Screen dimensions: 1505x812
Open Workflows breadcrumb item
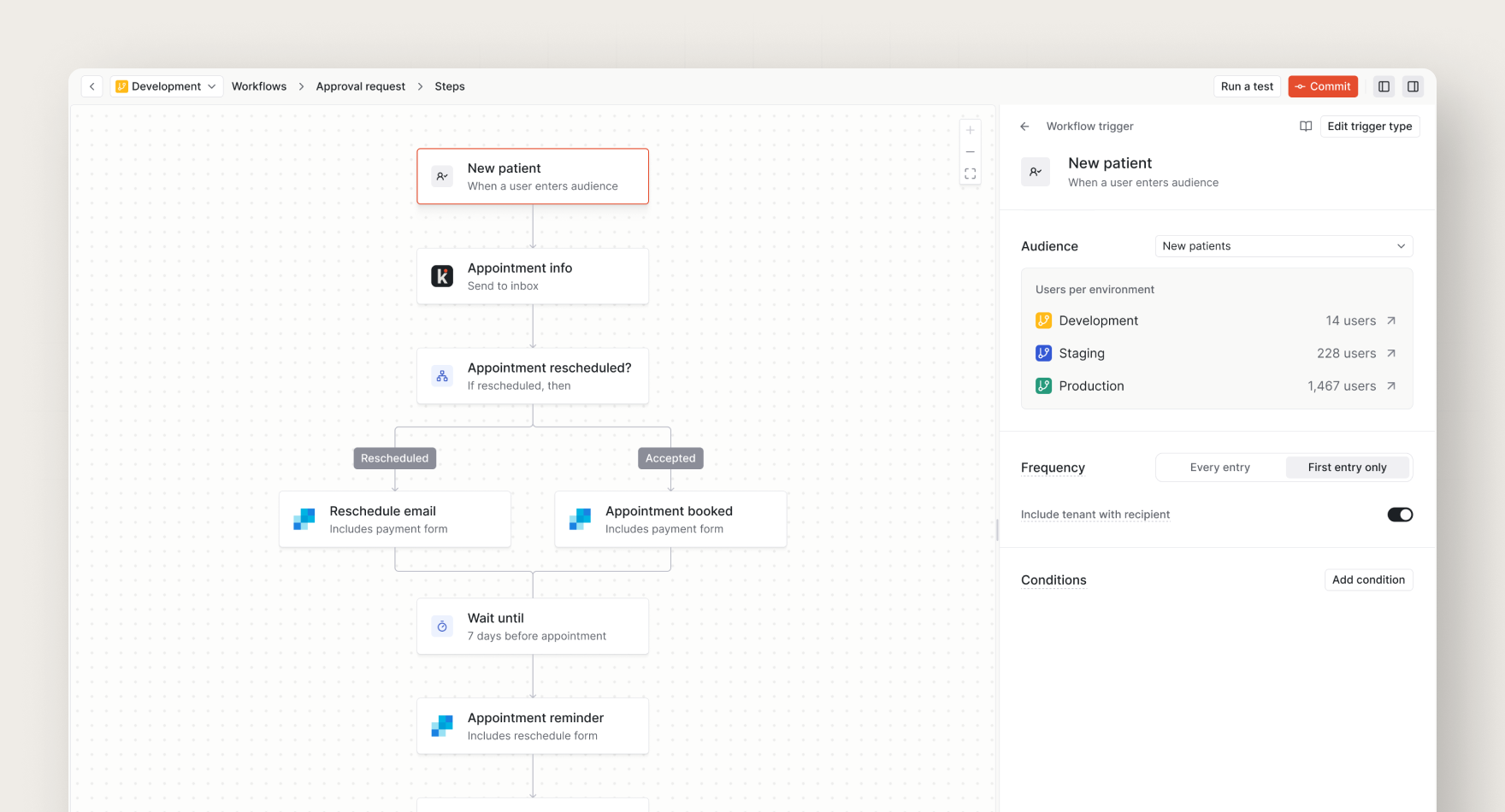pyautogui.click(x=259, y=86)
